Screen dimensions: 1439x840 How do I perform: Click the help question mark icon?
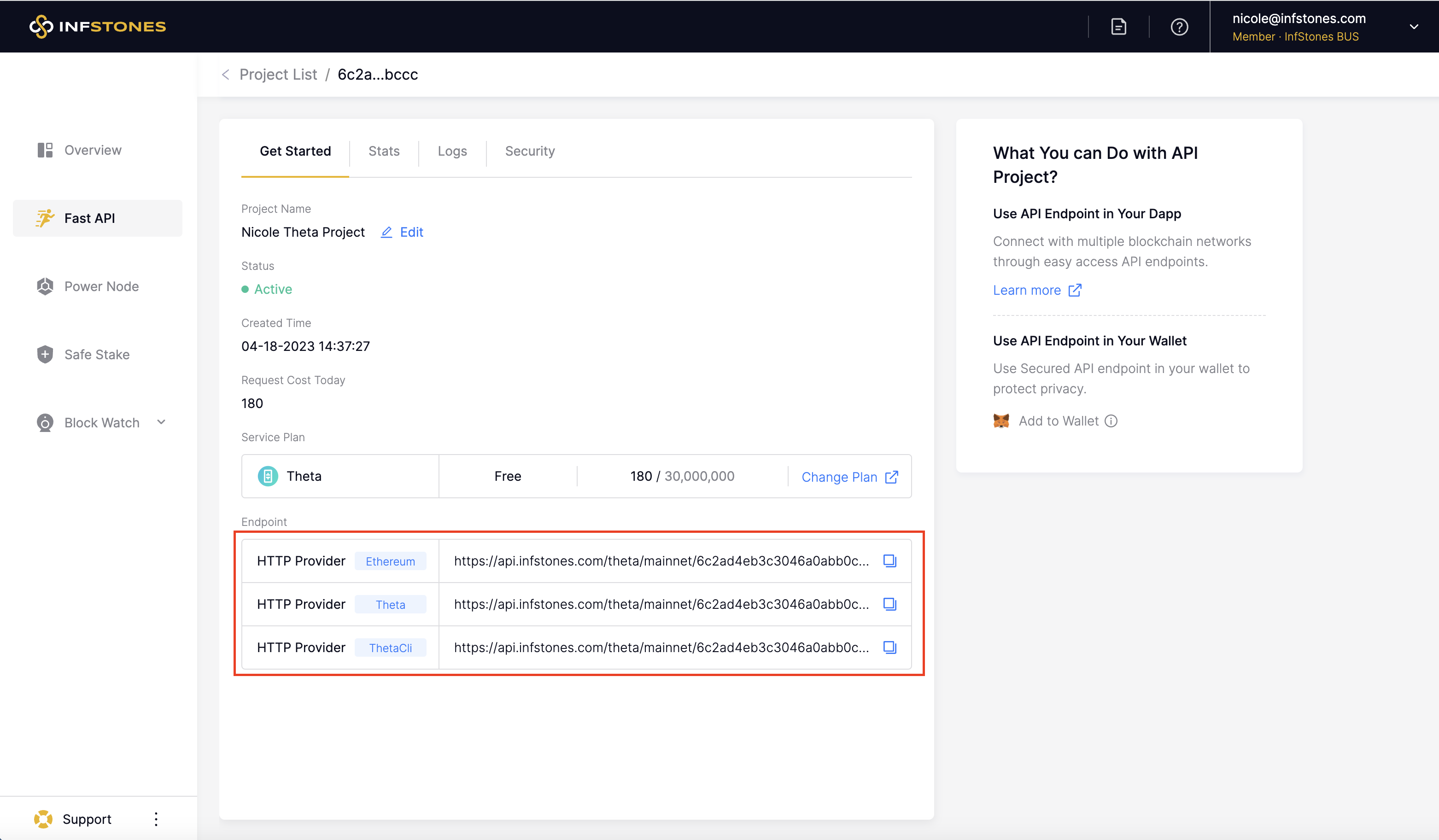click(x=1179, y=27)
